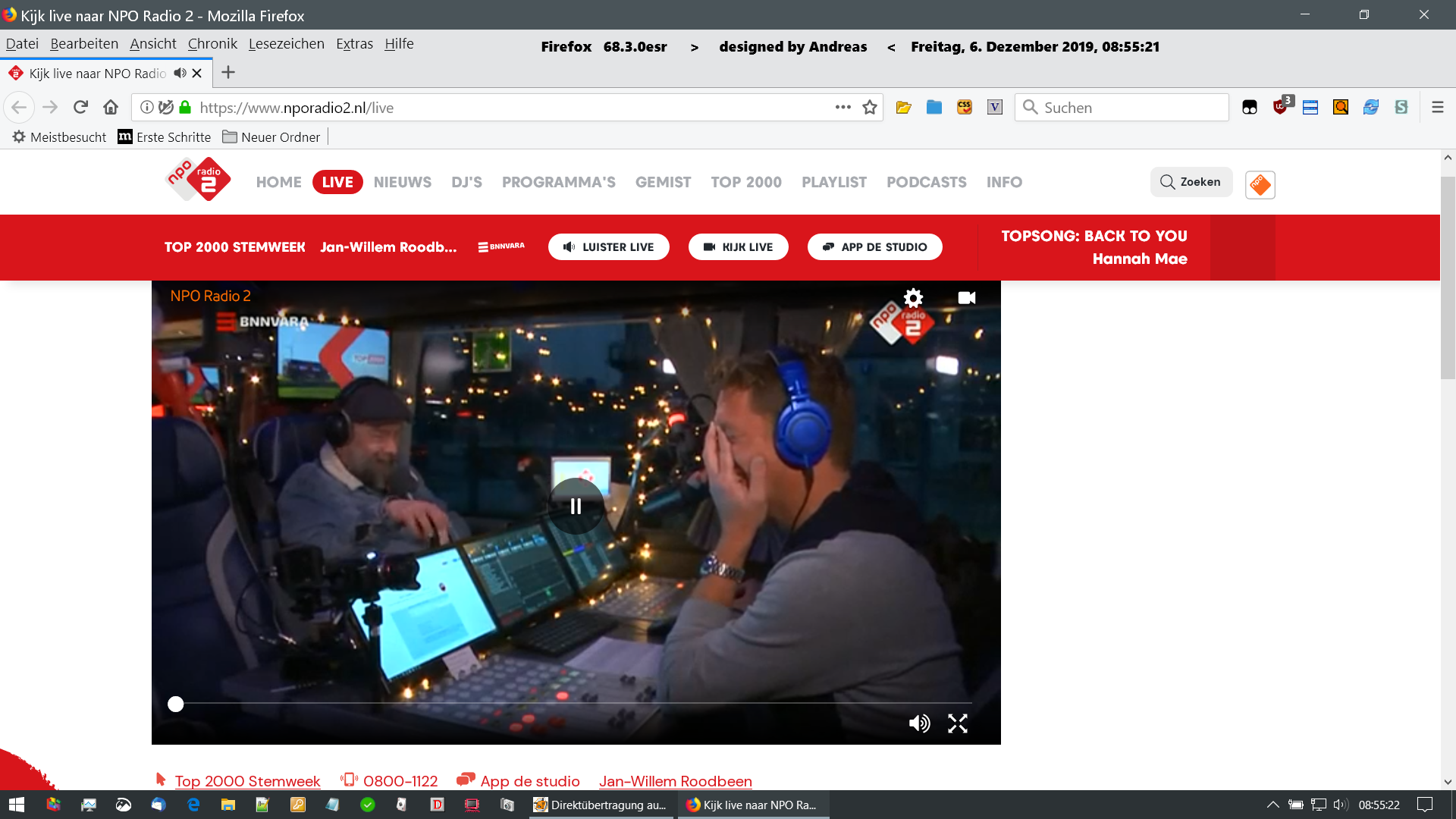The image size is (1456, 819).
Task: Open page actions three-dots menu
Action: (843, 108)
